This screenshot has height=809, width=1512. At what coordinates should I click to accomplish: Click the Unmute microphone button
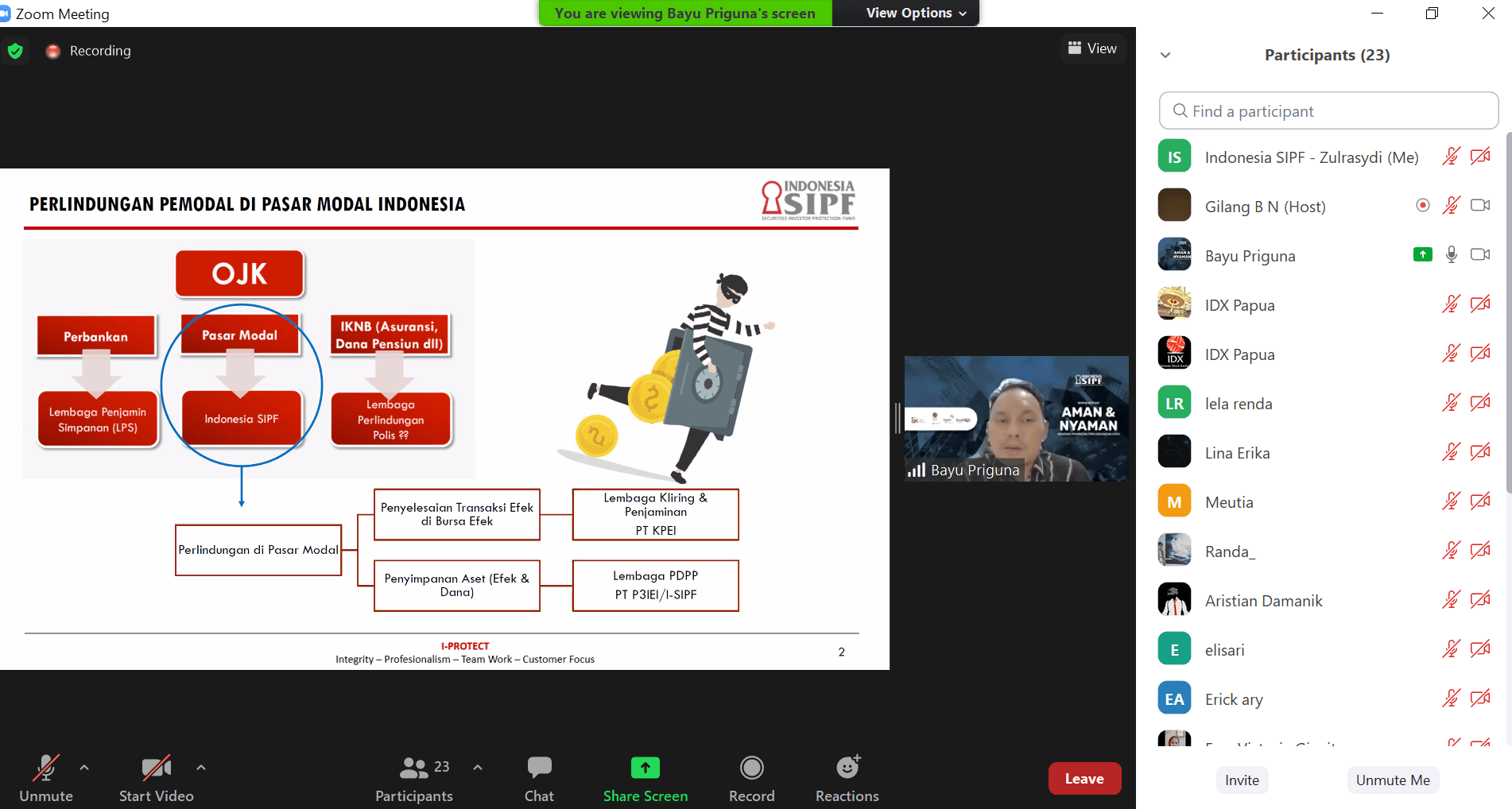point(46,779)
